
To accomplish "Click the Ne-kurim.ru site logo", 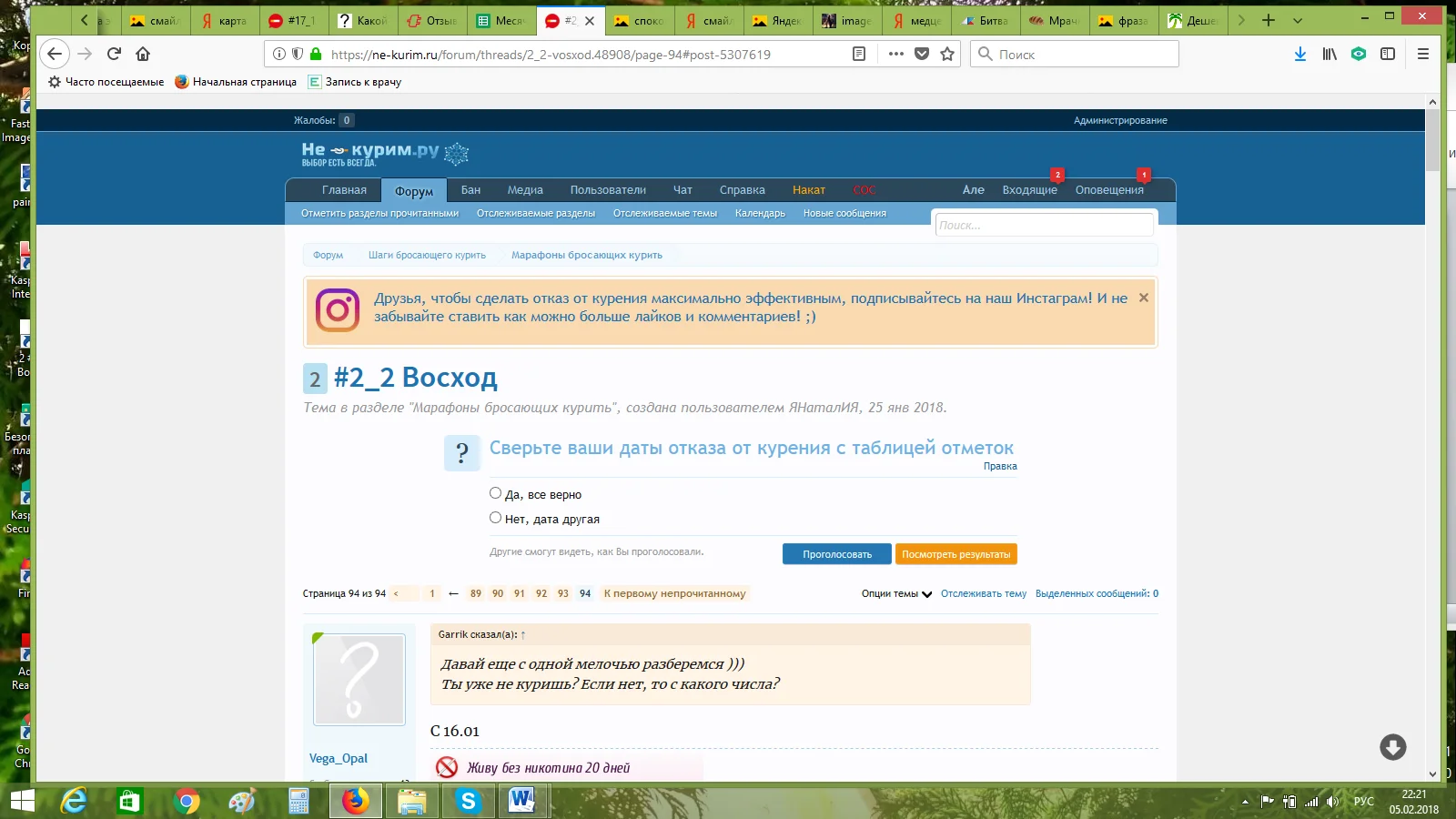I will tap(385, 153).
